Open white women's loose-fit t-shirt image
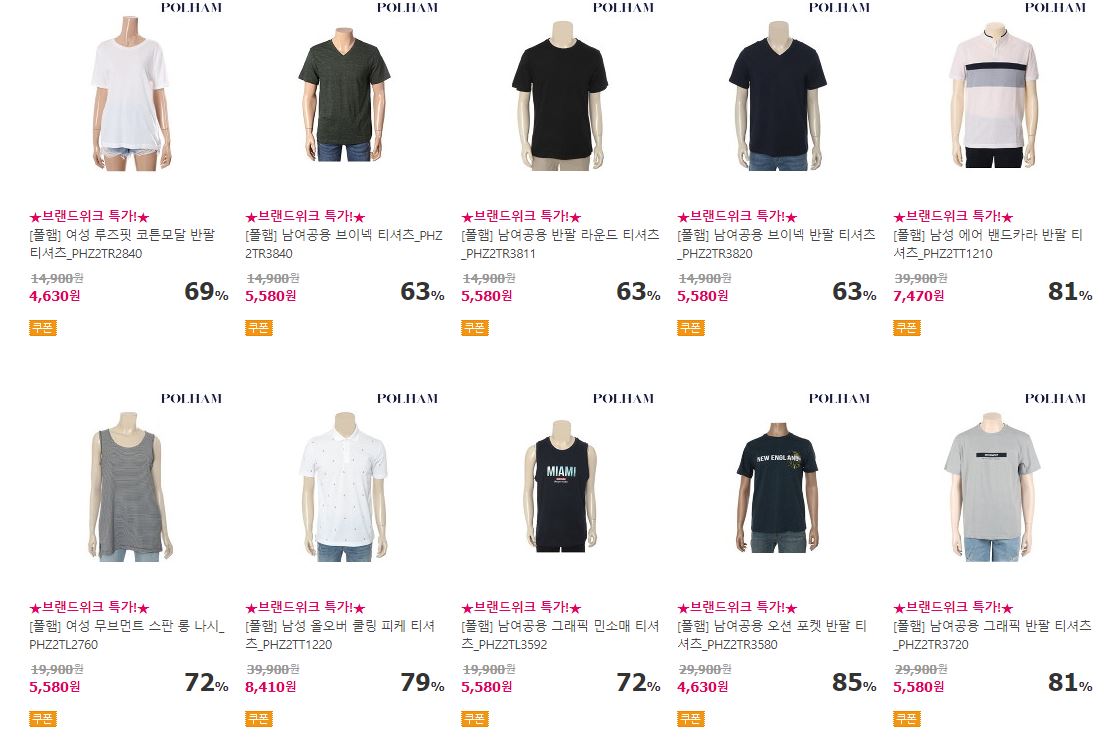 click(x=129, y=94)
